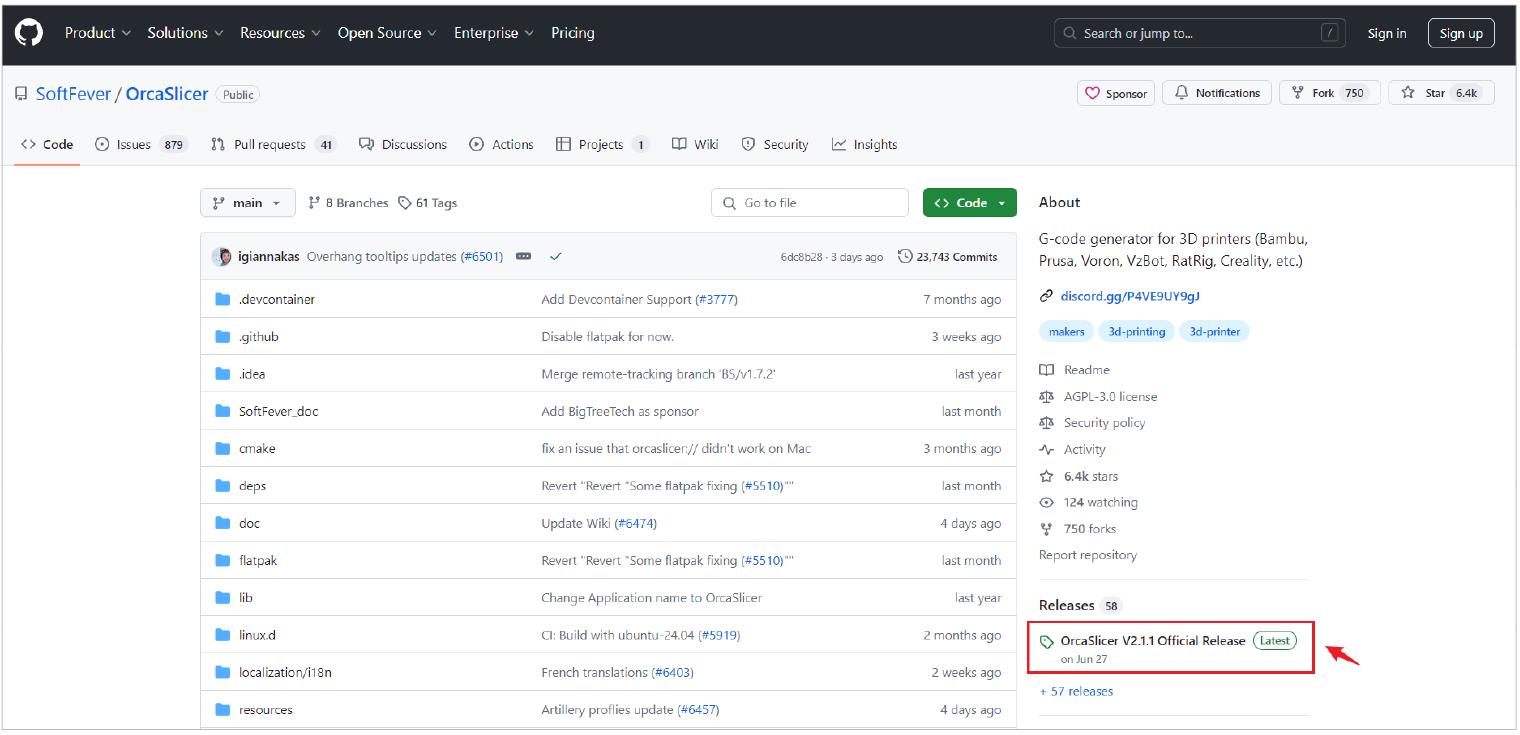Open the SoftFever_doc folder
This screenshot has width=1520, height=735.
279,411
